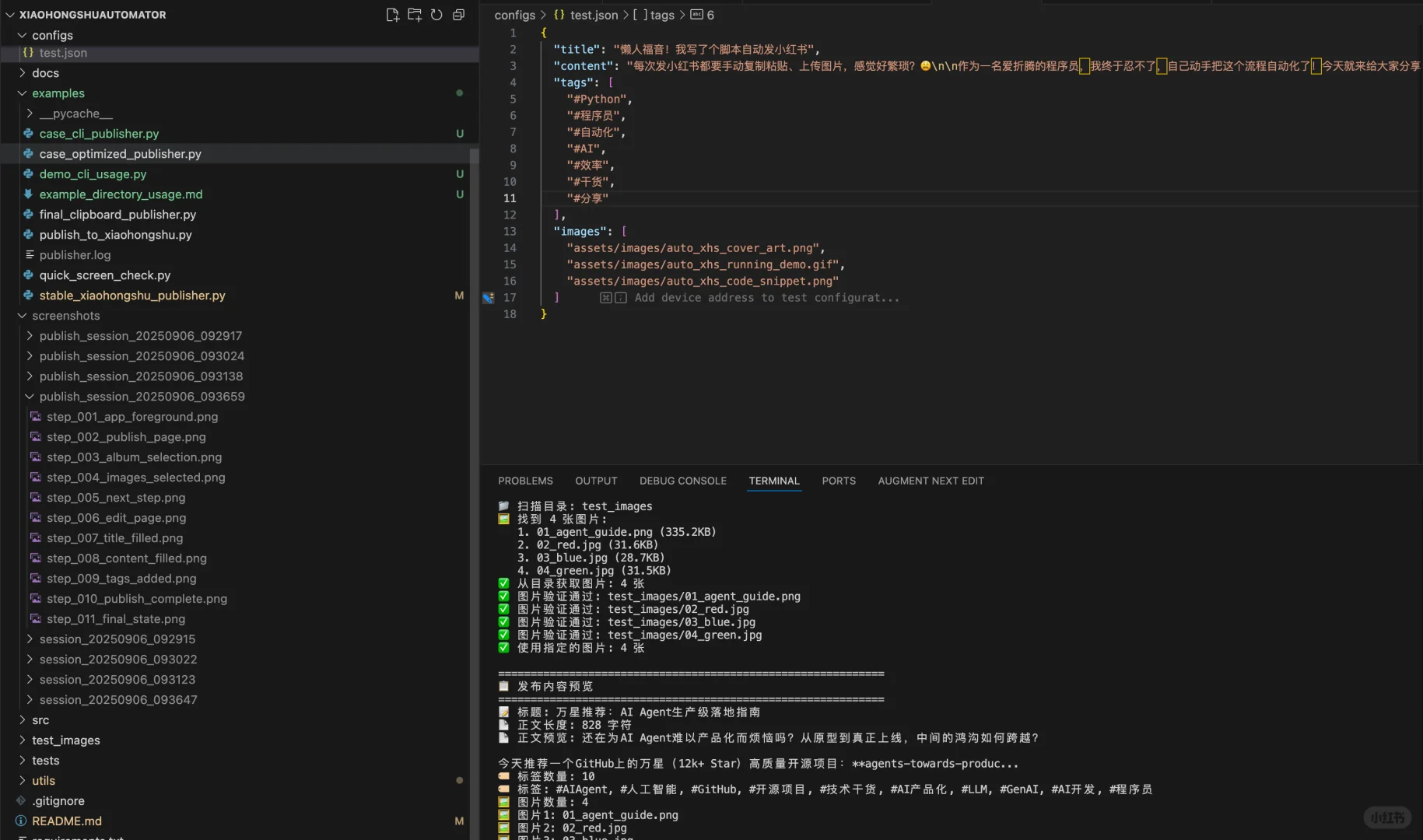The height and width of the screenshot is (840, 1423).
Task: Place cursor on editor line 11 "#分享"
Action: 587,198
